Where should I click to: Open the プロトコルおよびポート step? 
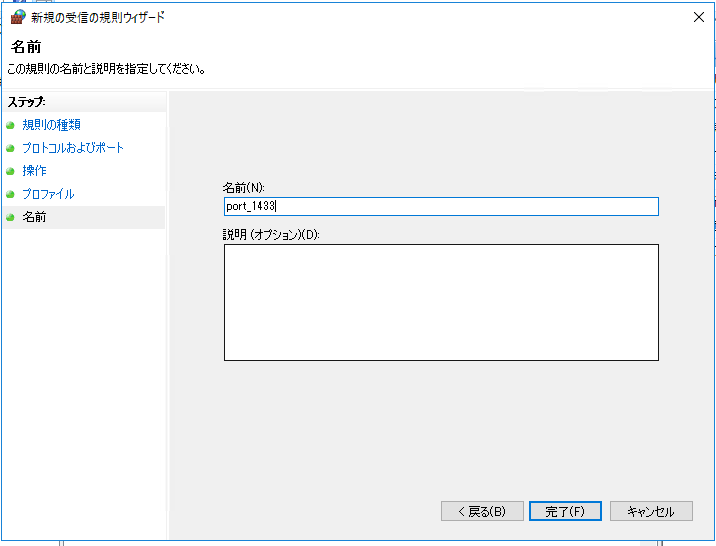tap(73, 148)
